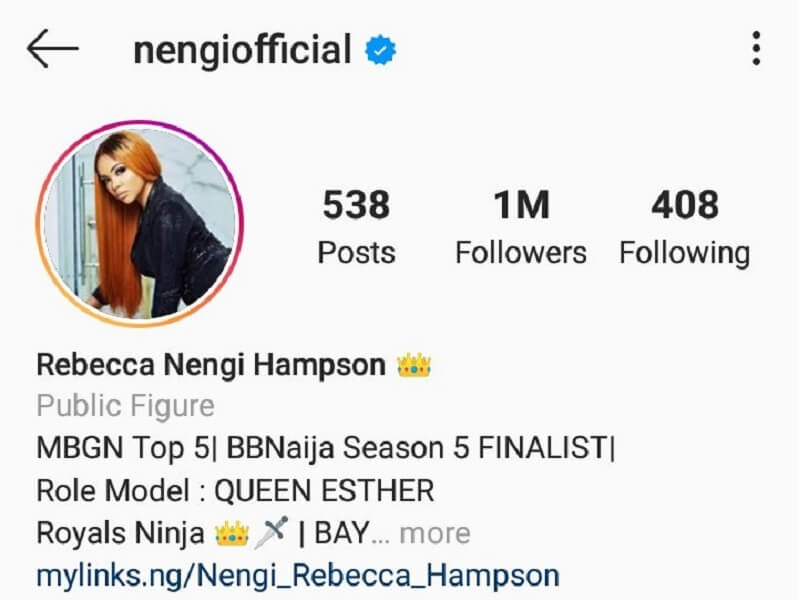Tap the Role Model : QUEEN ESTHER line

pyautogui.click(x=236, y=491)
